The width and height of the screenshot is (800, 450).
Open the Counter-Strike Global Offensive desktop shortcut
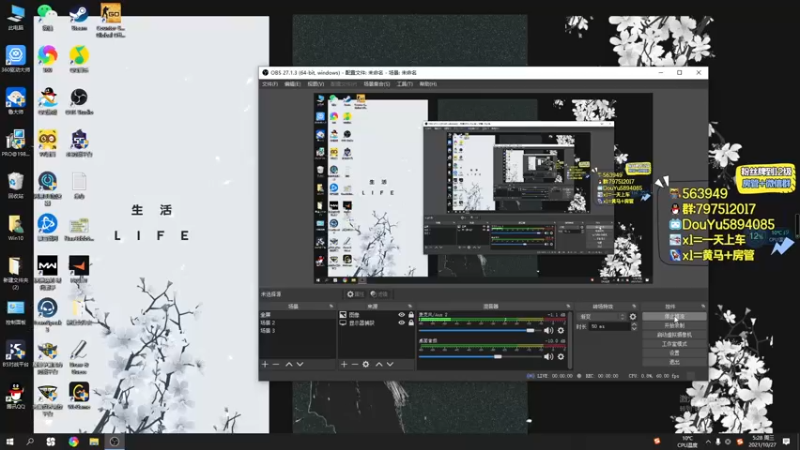pyautogui.click(x=110, y=20)
